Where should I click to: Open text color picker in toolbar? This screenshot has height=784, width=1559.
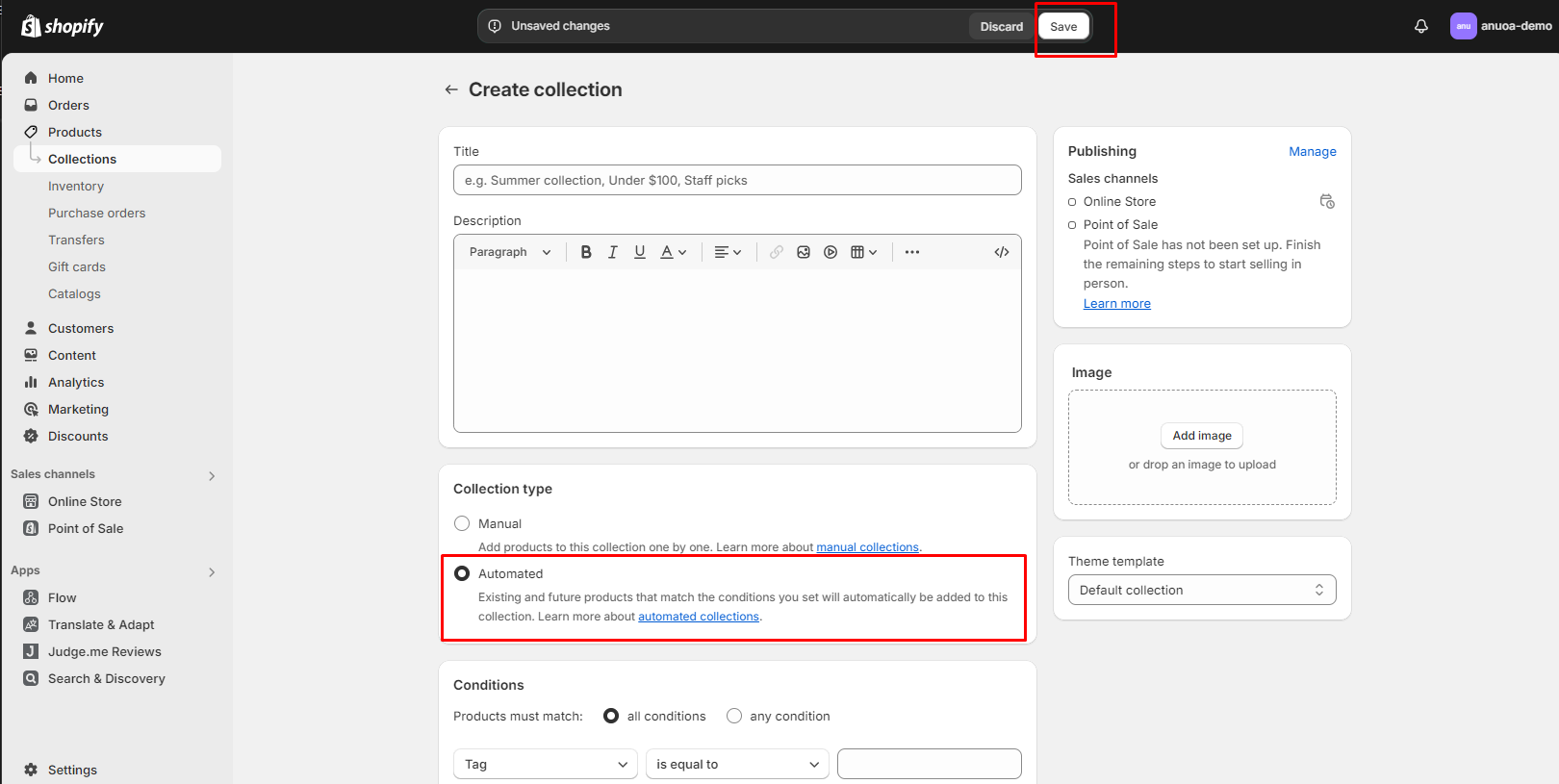673,252
